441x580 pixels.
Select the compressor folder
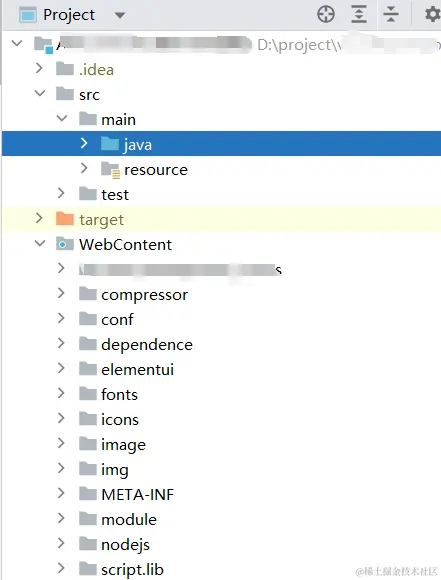pyautogui.click(x=144, y=294)
